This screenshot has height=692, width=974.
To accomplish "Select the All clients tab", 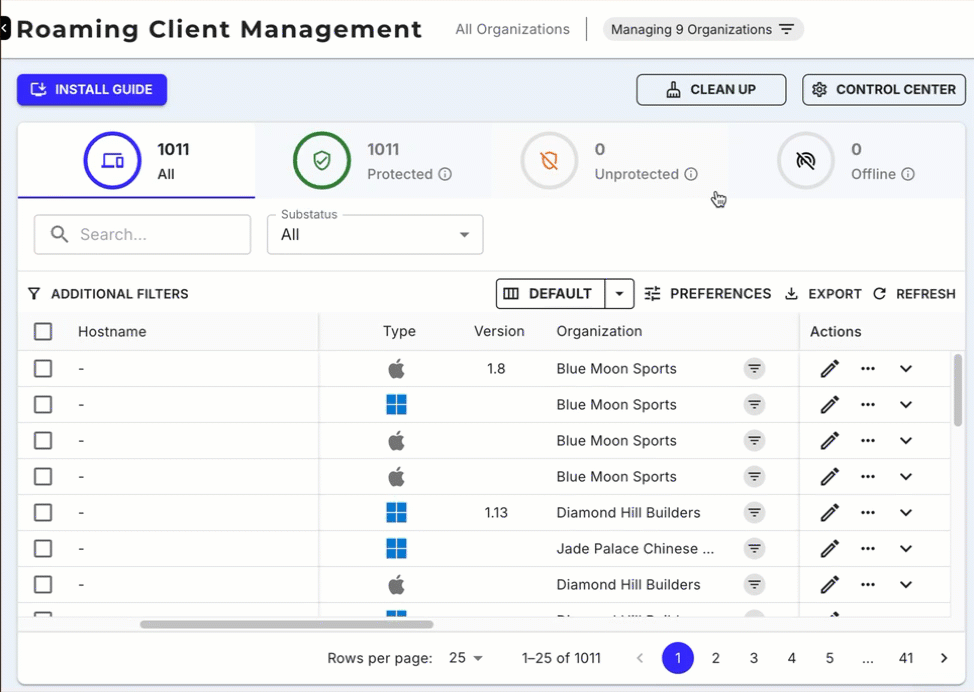I will coord(137,161).
